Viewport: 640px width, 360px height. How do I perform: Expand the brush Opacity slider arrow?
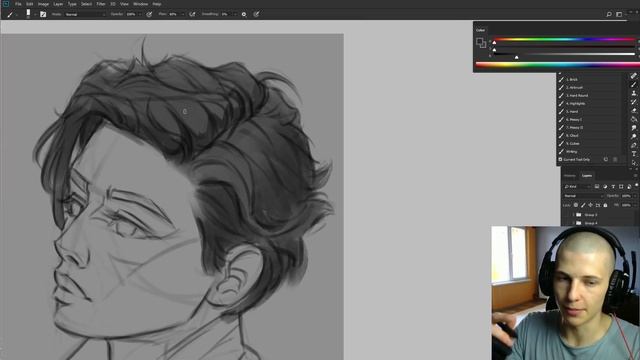click(140, 14)
